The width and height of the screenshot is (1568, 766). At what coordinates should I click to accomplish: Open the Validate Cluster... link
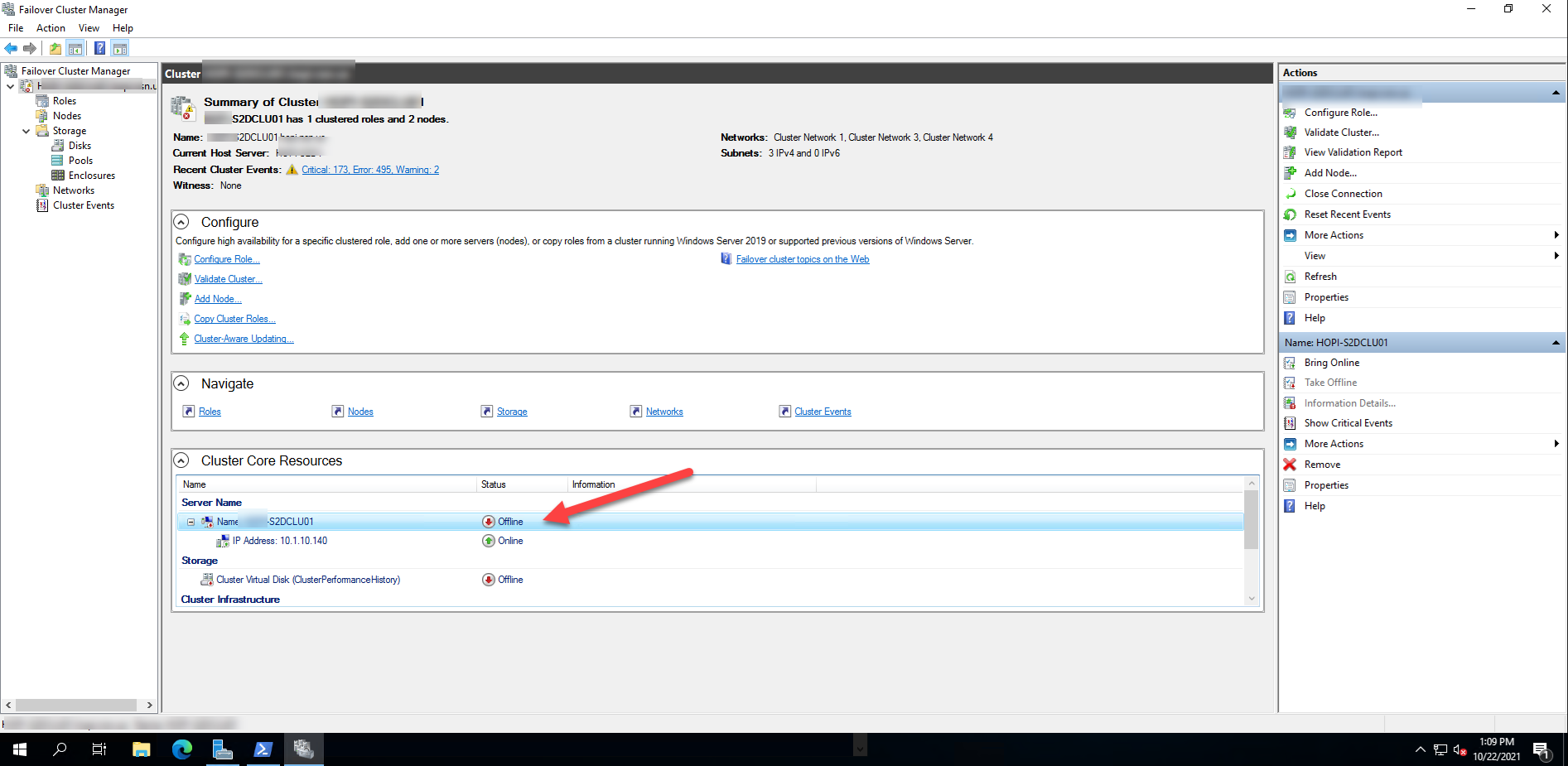(x=228, y=279)
